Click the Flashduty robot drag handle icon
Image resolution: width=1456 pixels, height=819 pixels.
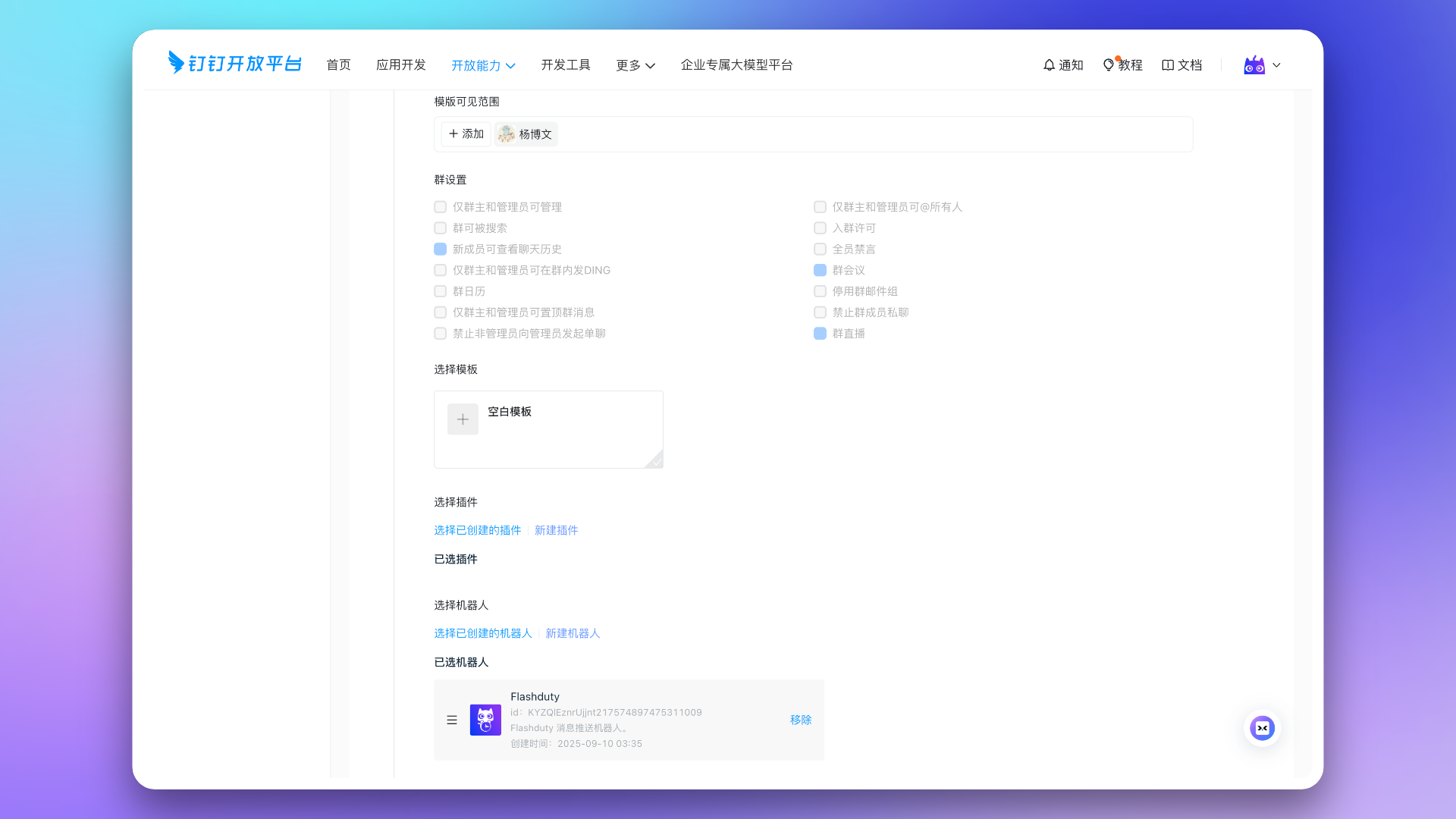click(x=452, y=720)
